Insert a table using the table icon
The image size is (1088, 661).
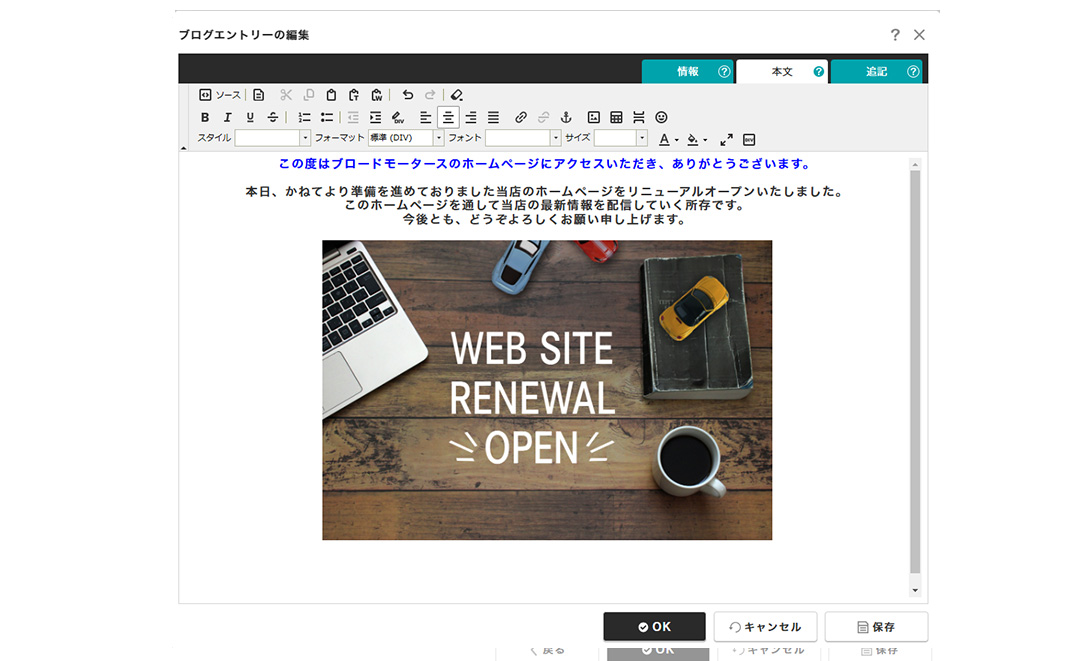pos(616,118)
